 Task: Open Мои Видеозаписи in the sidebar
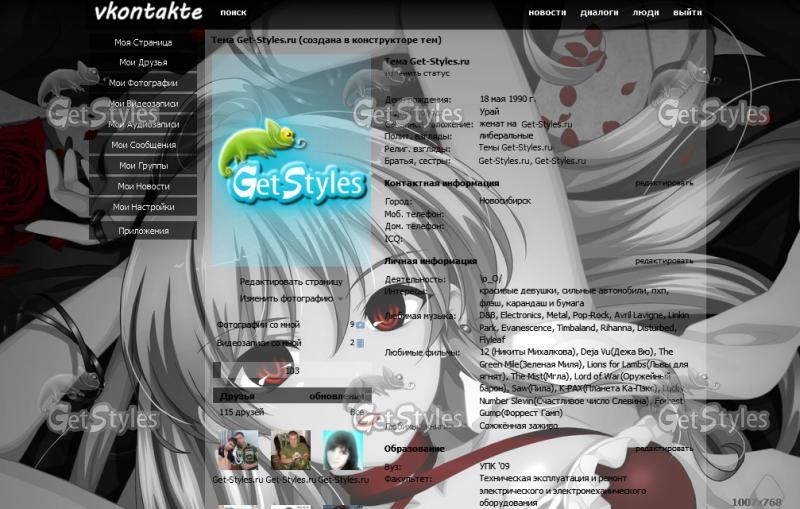pyautogui.click(x=143, y=104)
